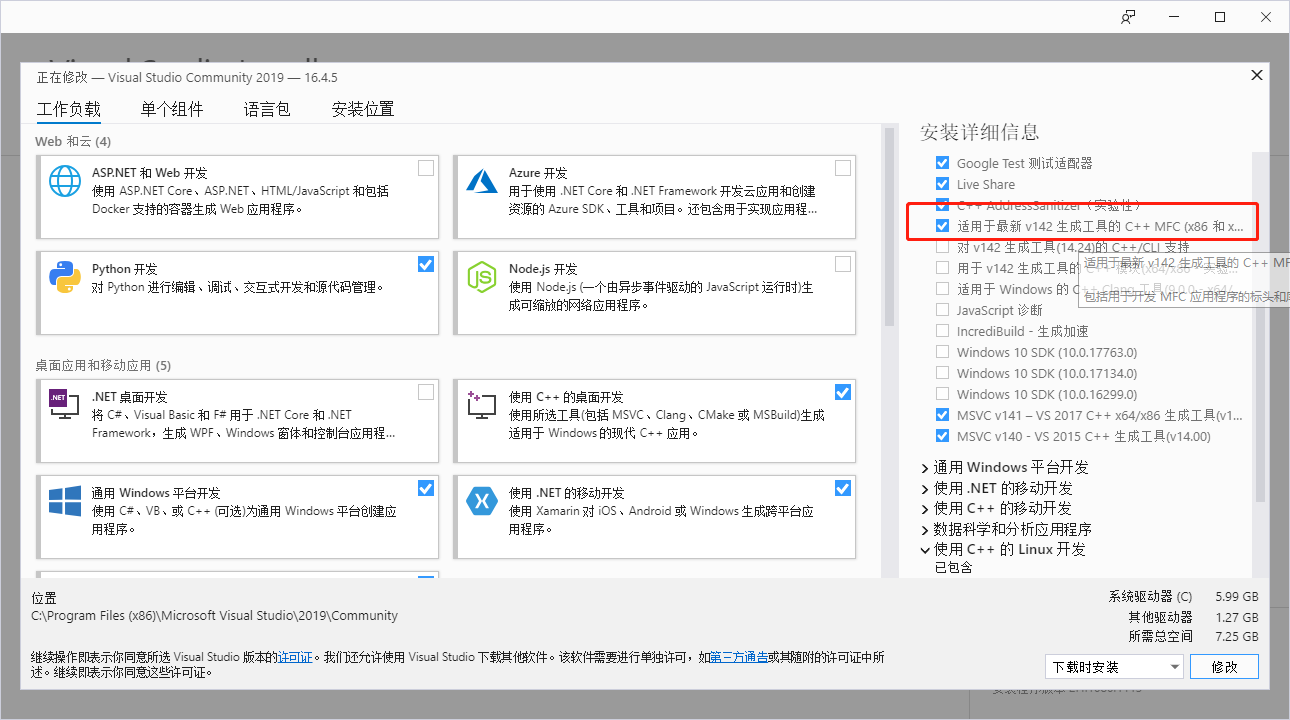Enable the ASP.NET 和 Web 开发 workload checkbox
Viewport: 1290px width, 720px height.
point(426,168)
